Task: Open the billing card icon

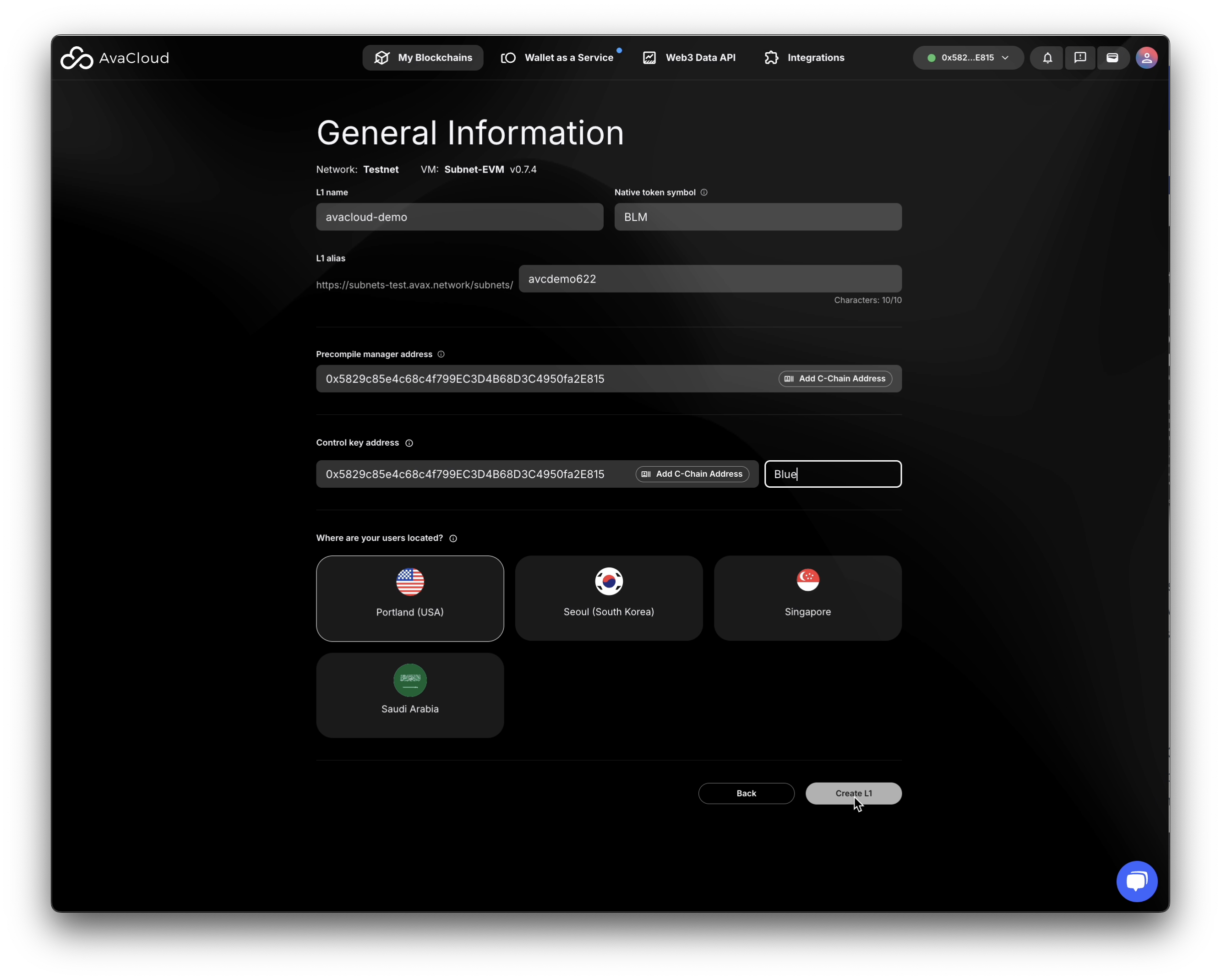Action: [1112, 58]
